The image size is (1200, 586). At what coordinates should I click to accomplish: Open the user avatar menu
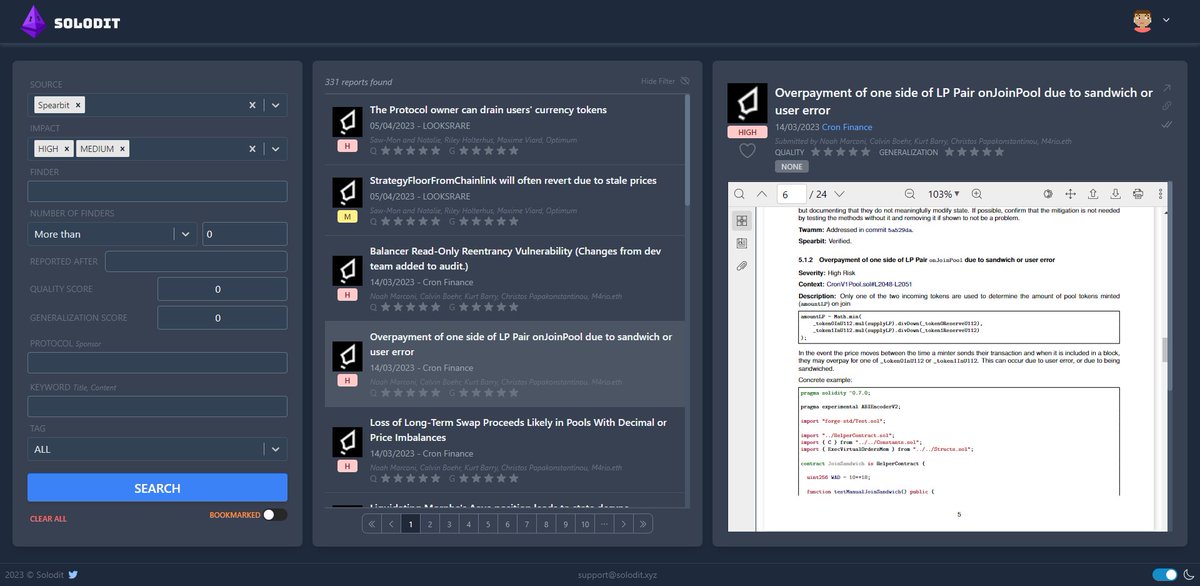tap(1141, 20)
